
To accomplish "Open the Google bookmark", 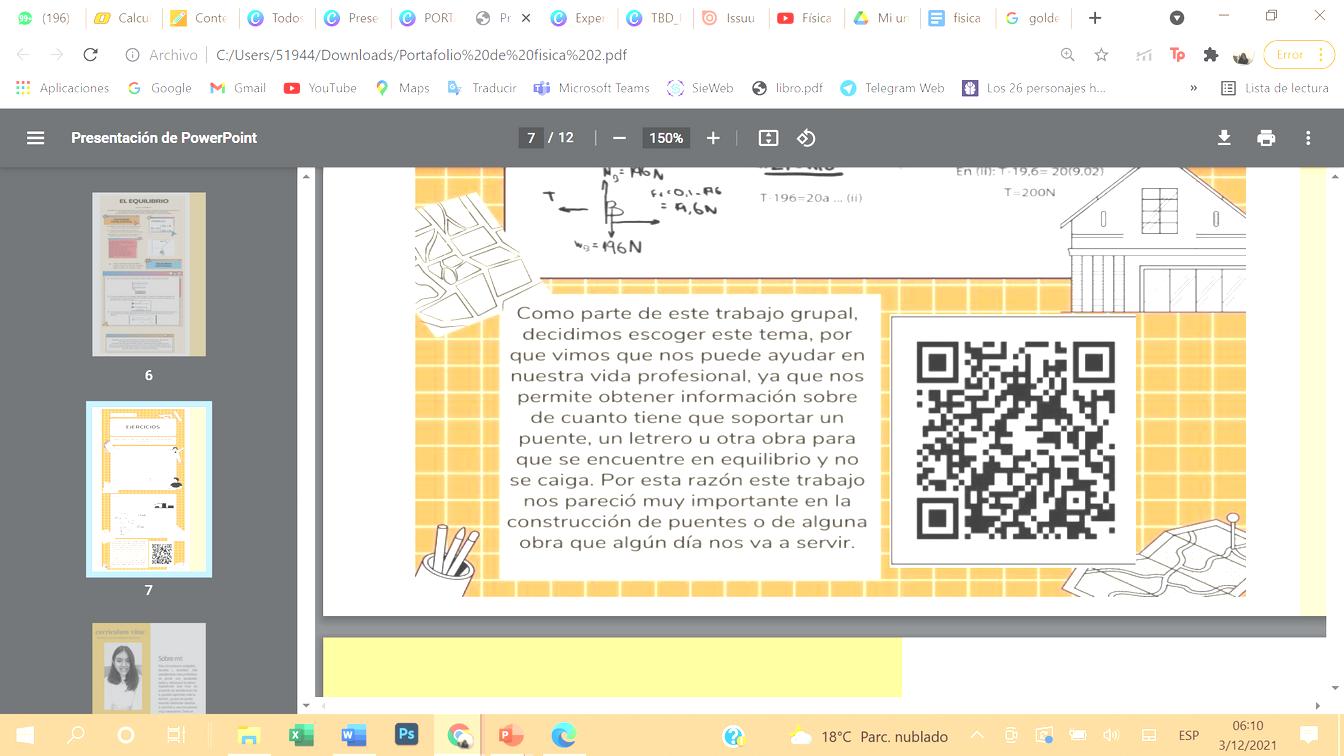I will click(160, 88).
